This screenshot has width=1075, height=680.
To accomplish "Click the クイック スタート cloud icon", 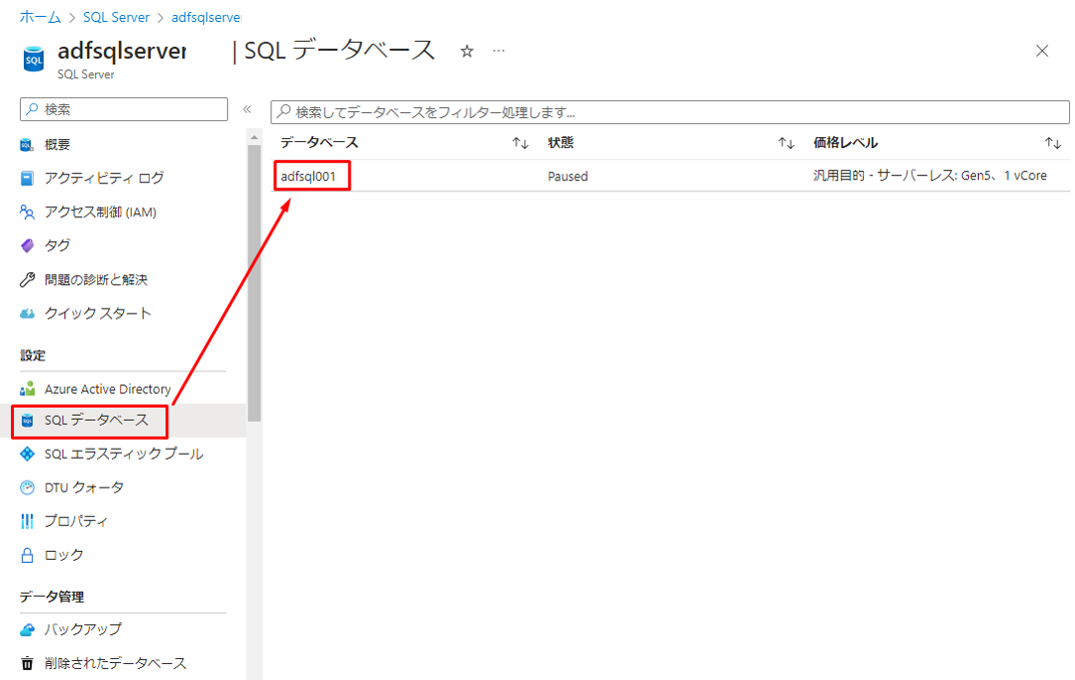I will click(x=27, y=313).
